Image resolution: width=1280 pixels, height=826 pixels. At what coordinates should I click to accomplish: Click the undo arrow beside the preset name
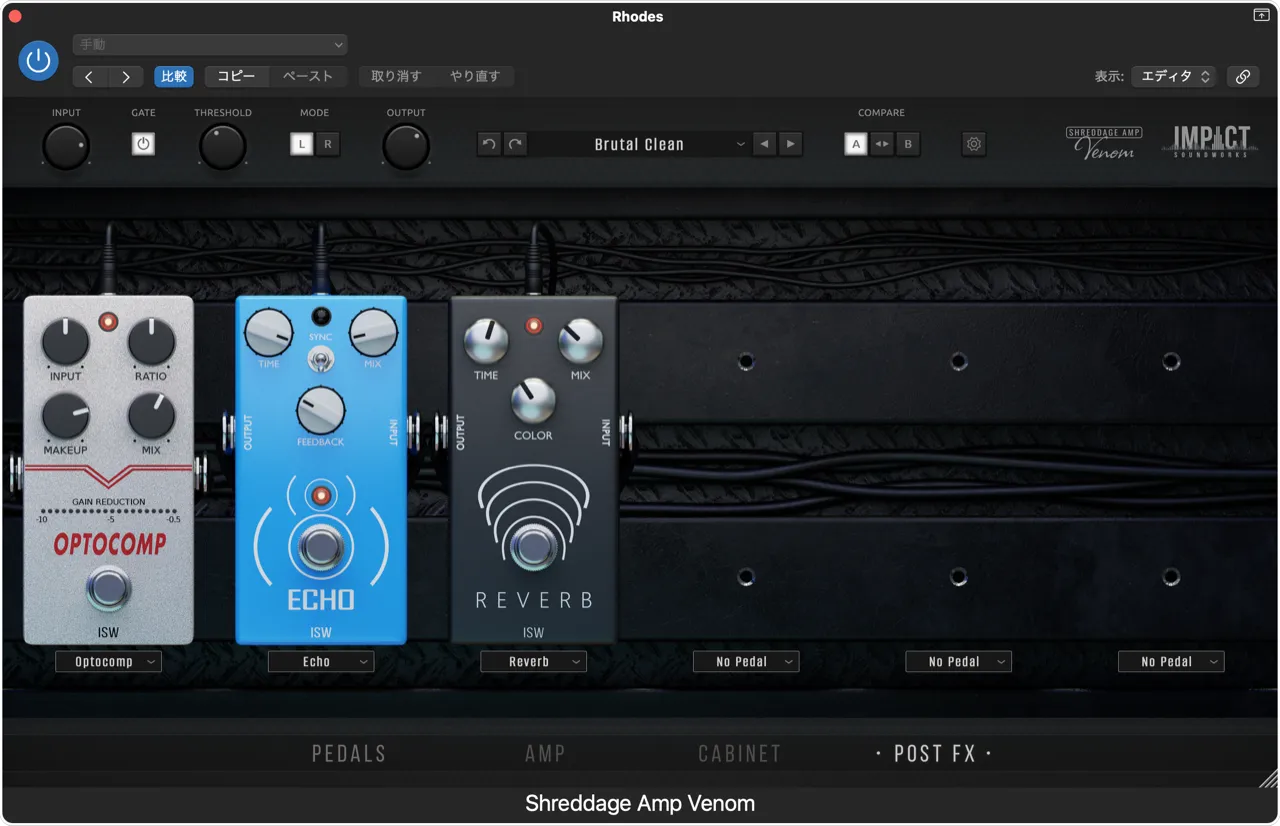[488, 144]
